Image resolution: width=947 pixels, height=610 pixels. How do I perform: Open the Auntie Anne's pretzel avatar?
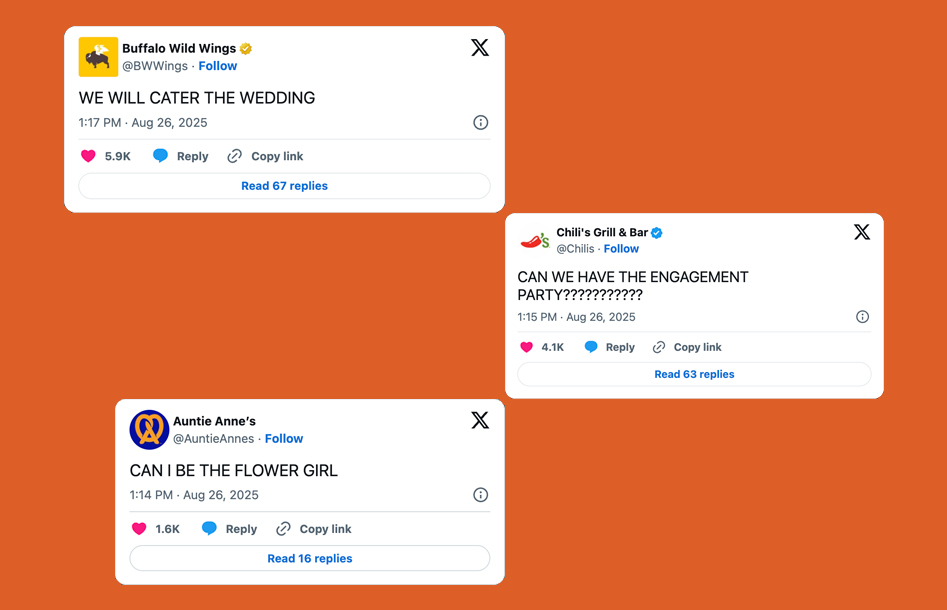click(149, 430)
